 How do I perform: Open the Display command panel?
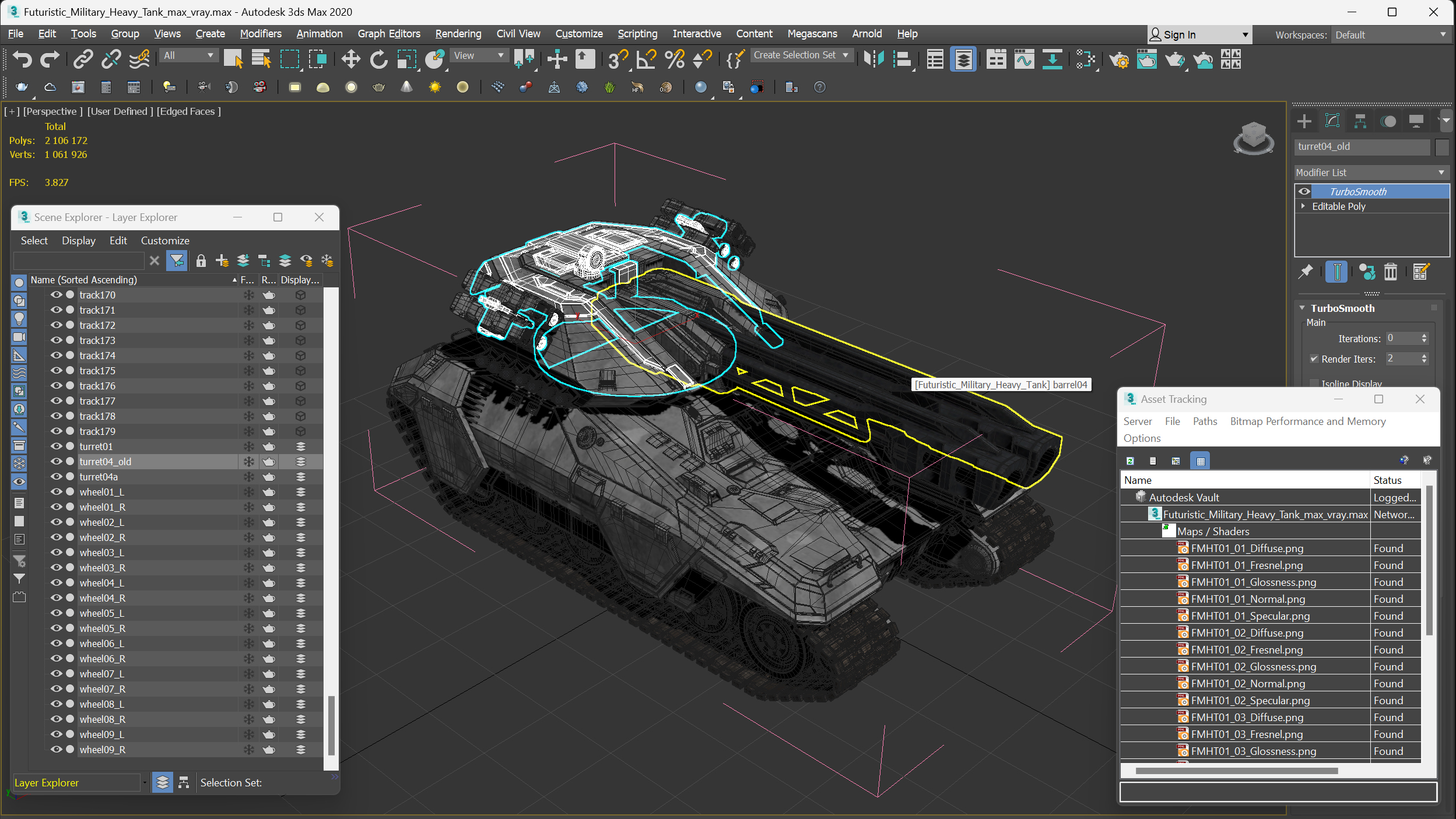[1416, 121]
